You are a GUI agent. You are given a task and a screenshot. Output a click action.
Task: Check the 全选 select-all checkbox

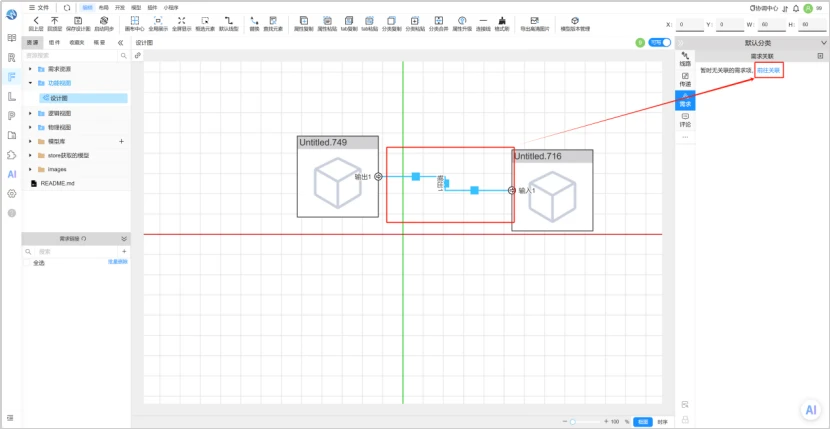point(28,263)
